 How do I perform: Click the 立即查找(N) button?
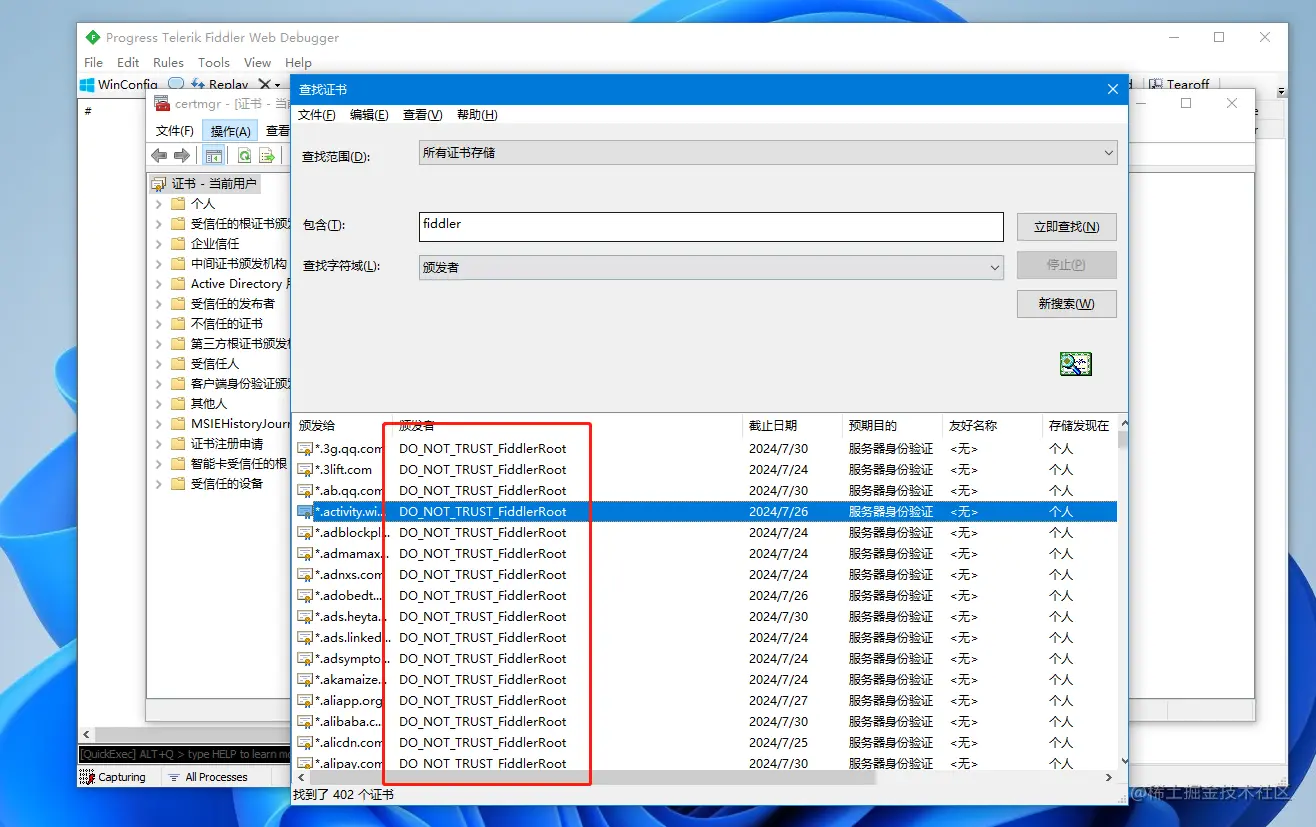(x=1067, y=227)
